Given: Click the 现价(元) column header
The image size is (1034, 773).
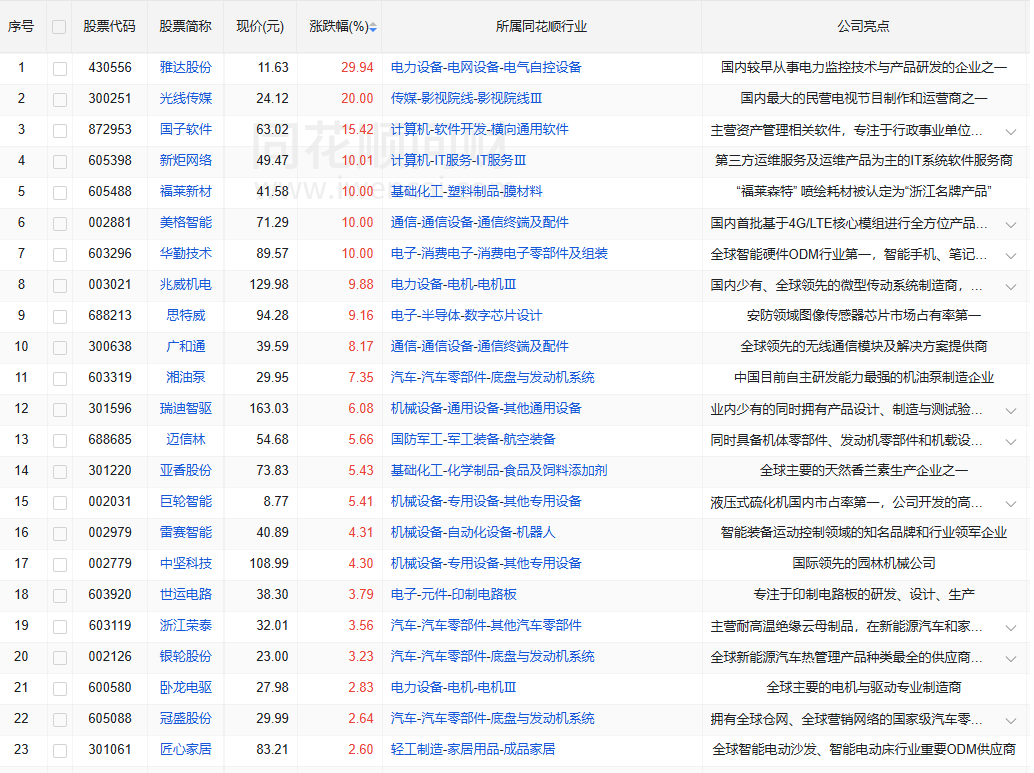Looking at the screenshot, I should tap(260, 26).
